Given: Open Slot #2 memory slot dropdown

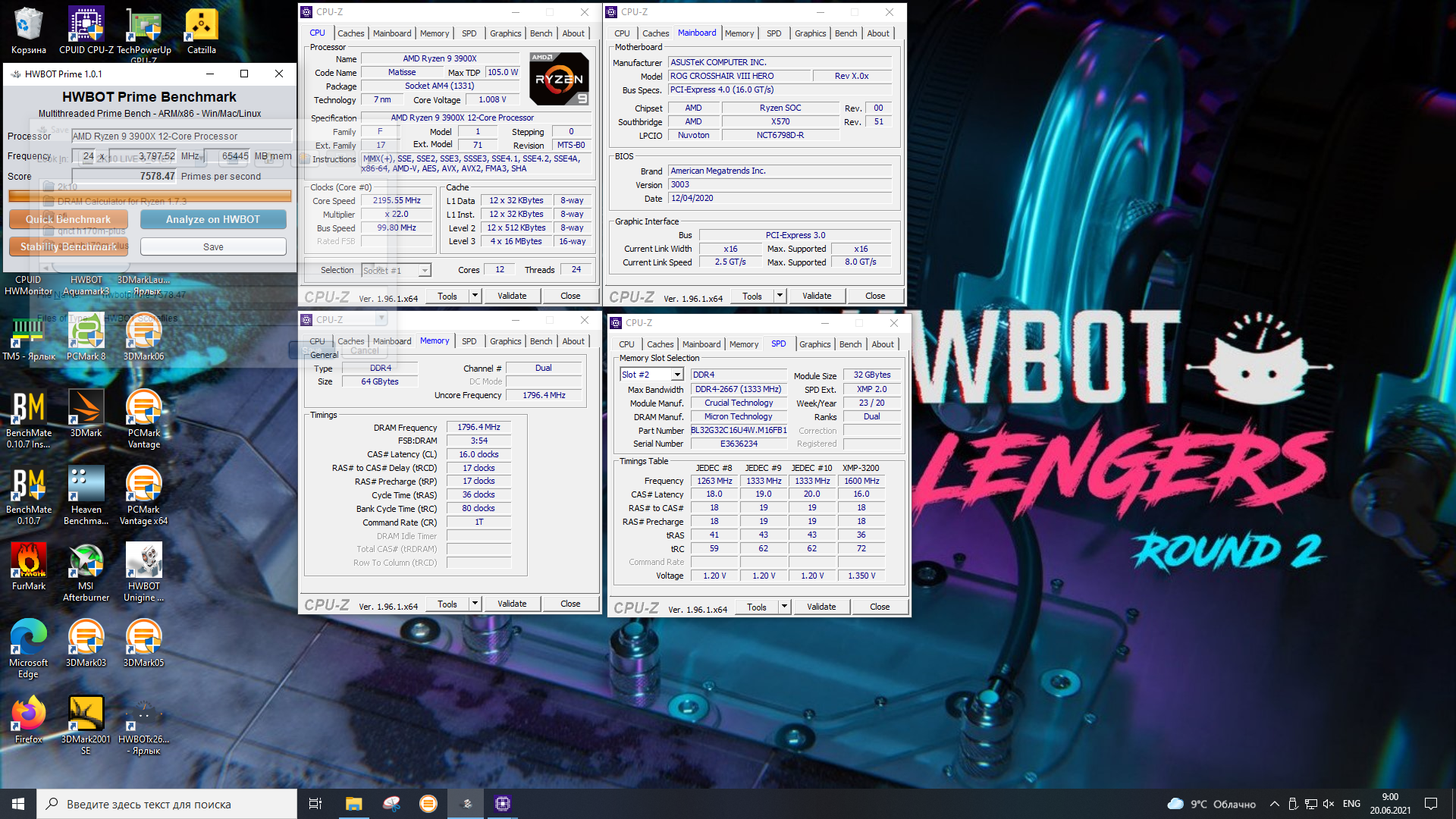Looking at the screenshot, I should pos(677,375).
